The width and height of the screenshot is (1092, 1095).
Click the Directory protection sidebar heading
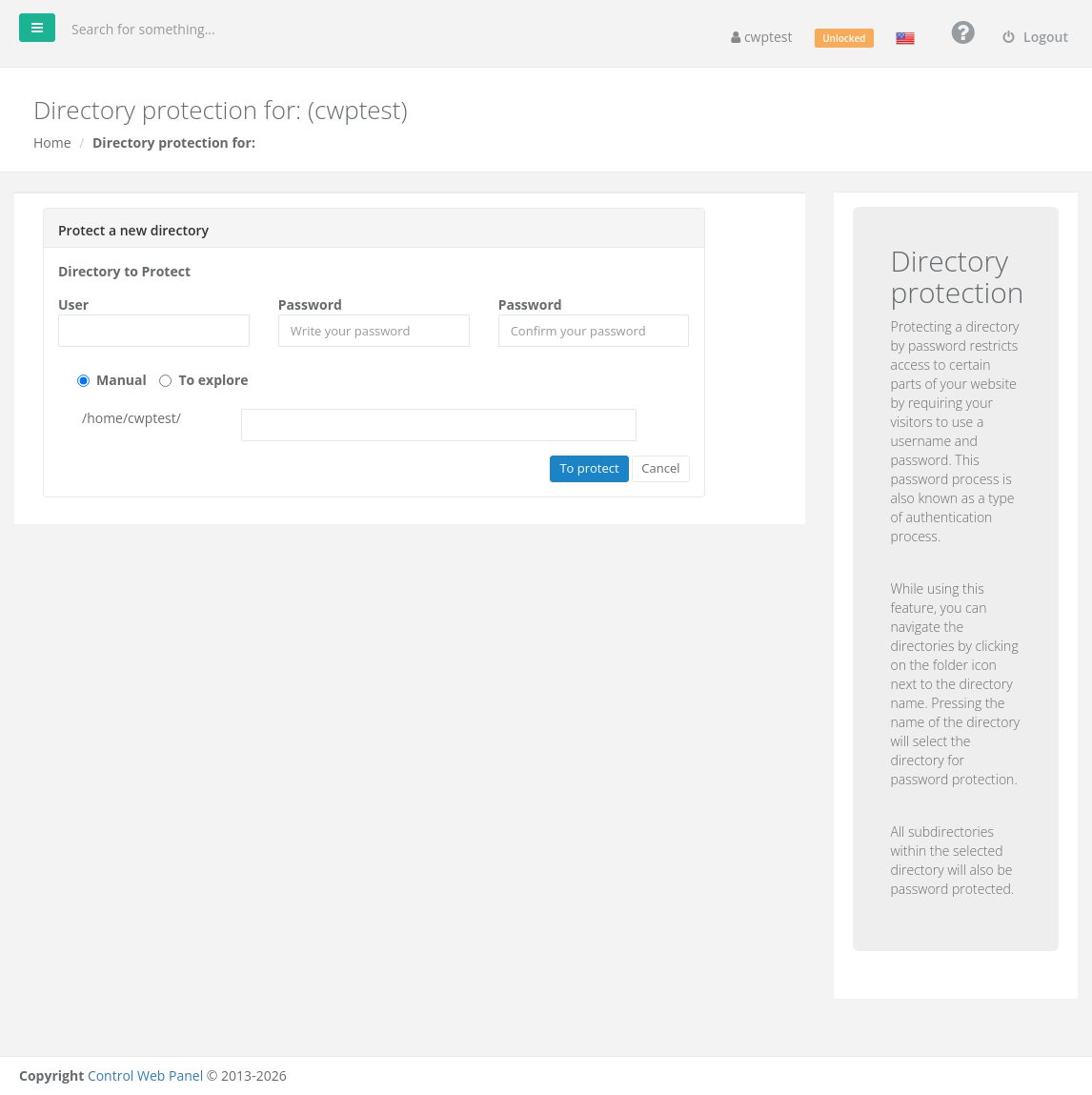[957, 277]
